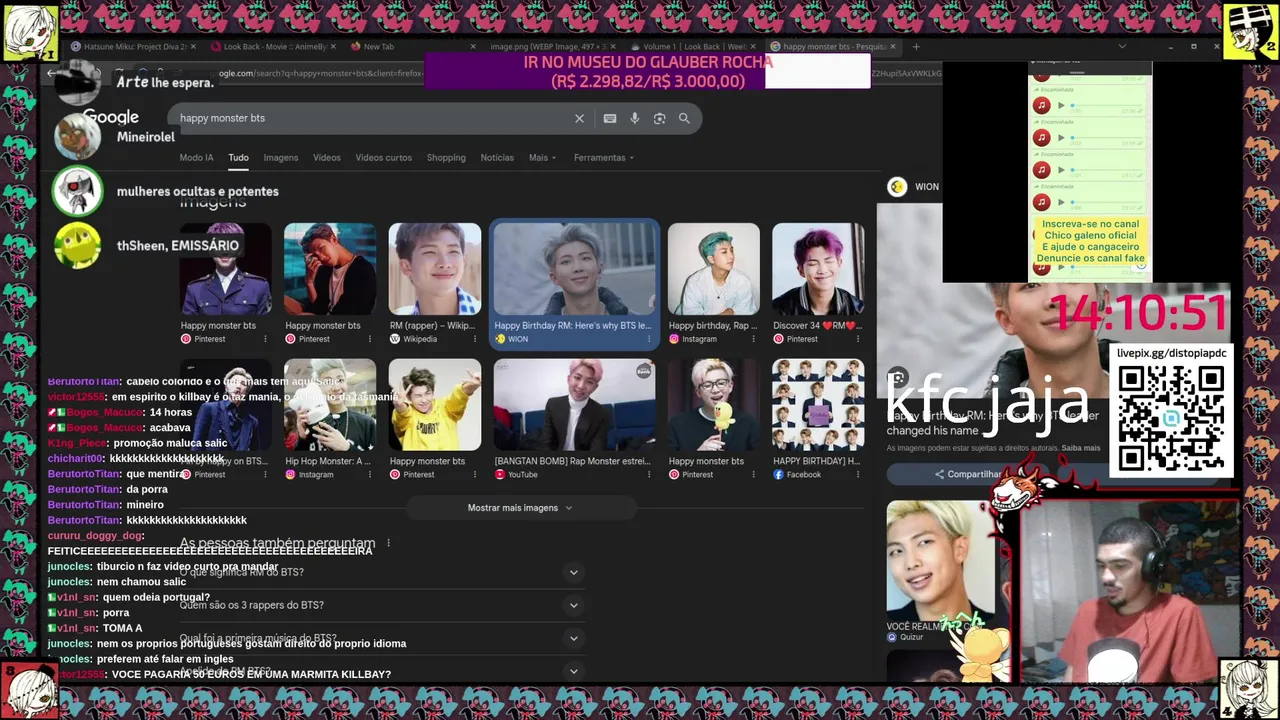Open a new browser tab with plus
This screenshot has height=720, width=1280.
pos(916,46)
